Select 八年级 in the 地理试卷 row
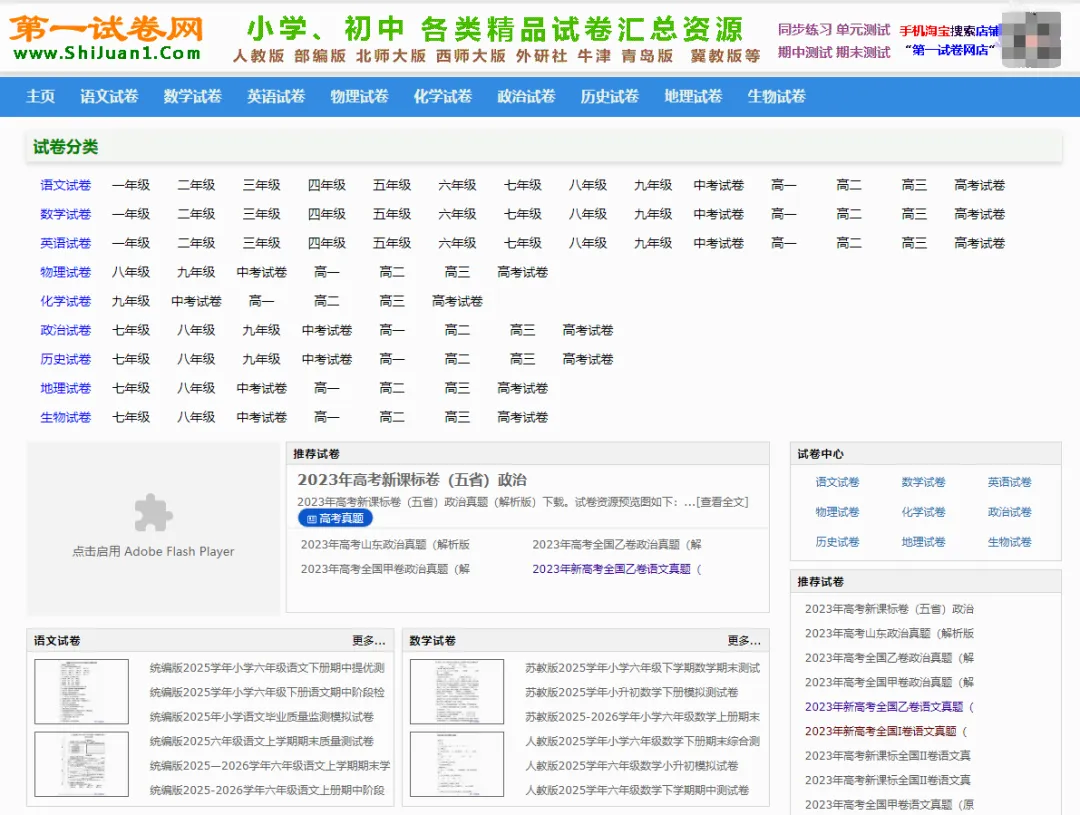Viewport: 1080px width, 815px height. [x=196, y=388]
